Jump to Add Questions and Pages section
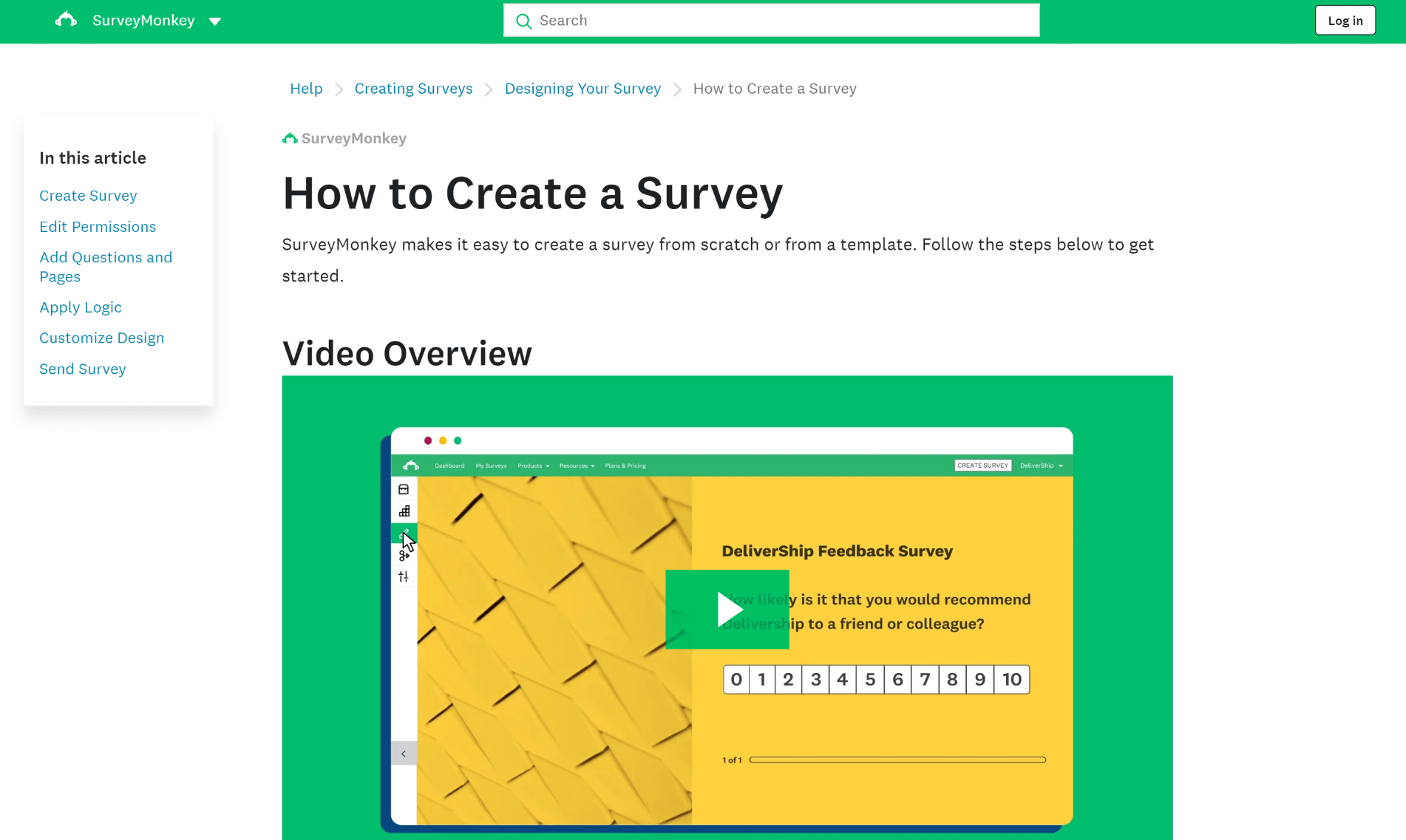 106,267
